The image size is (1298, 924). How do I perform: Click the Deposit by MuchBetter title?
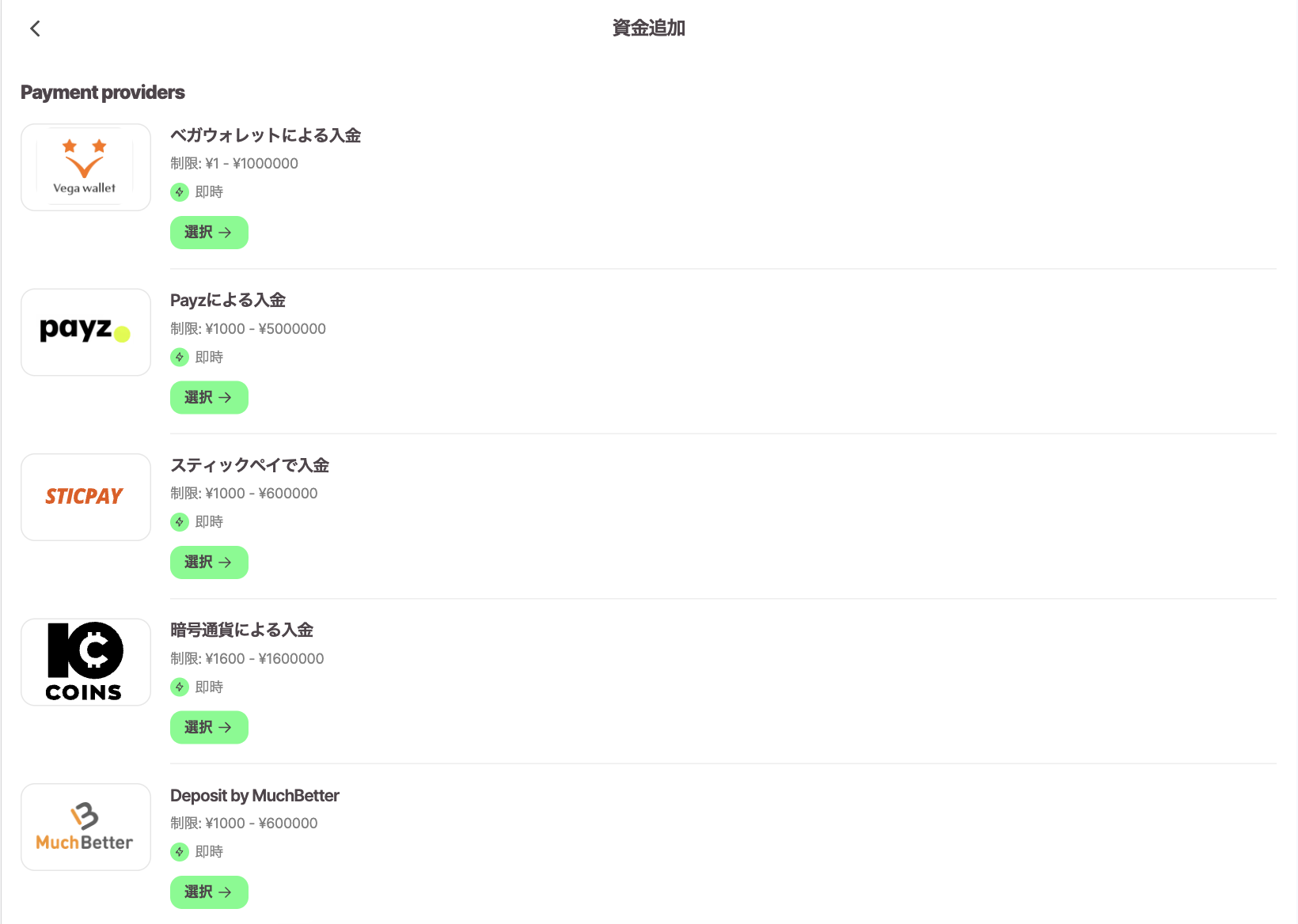pos(255,796)
